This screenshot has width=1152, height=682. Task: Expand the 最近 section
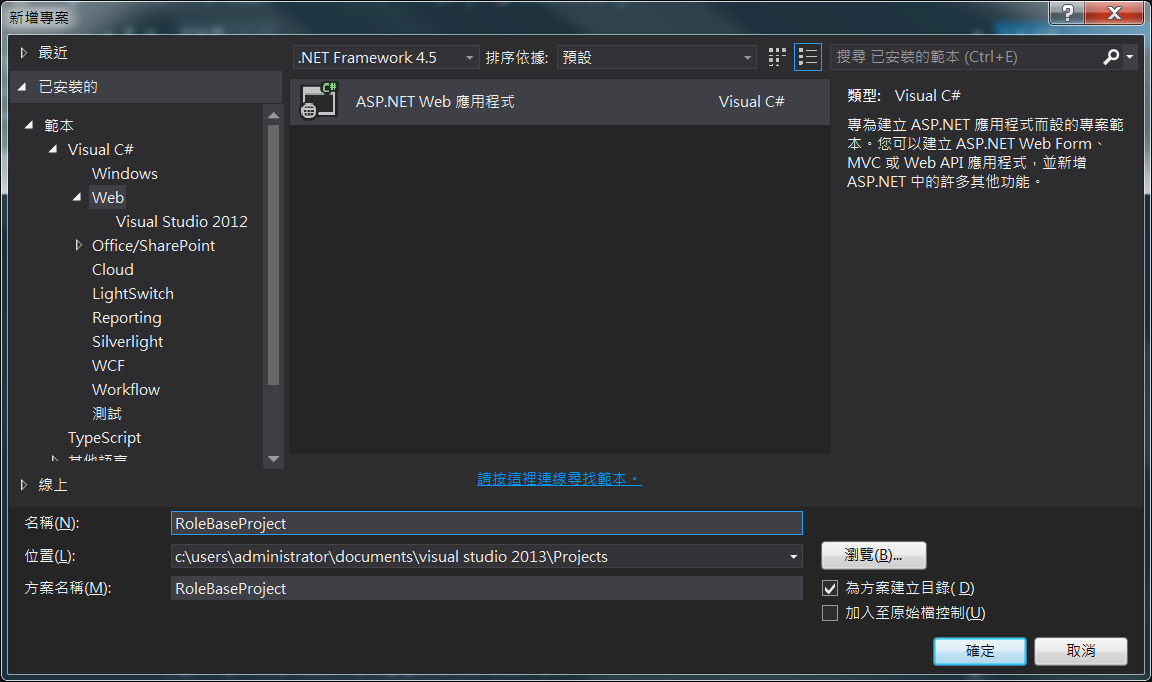pyautogui.click(x=24, y=53)
